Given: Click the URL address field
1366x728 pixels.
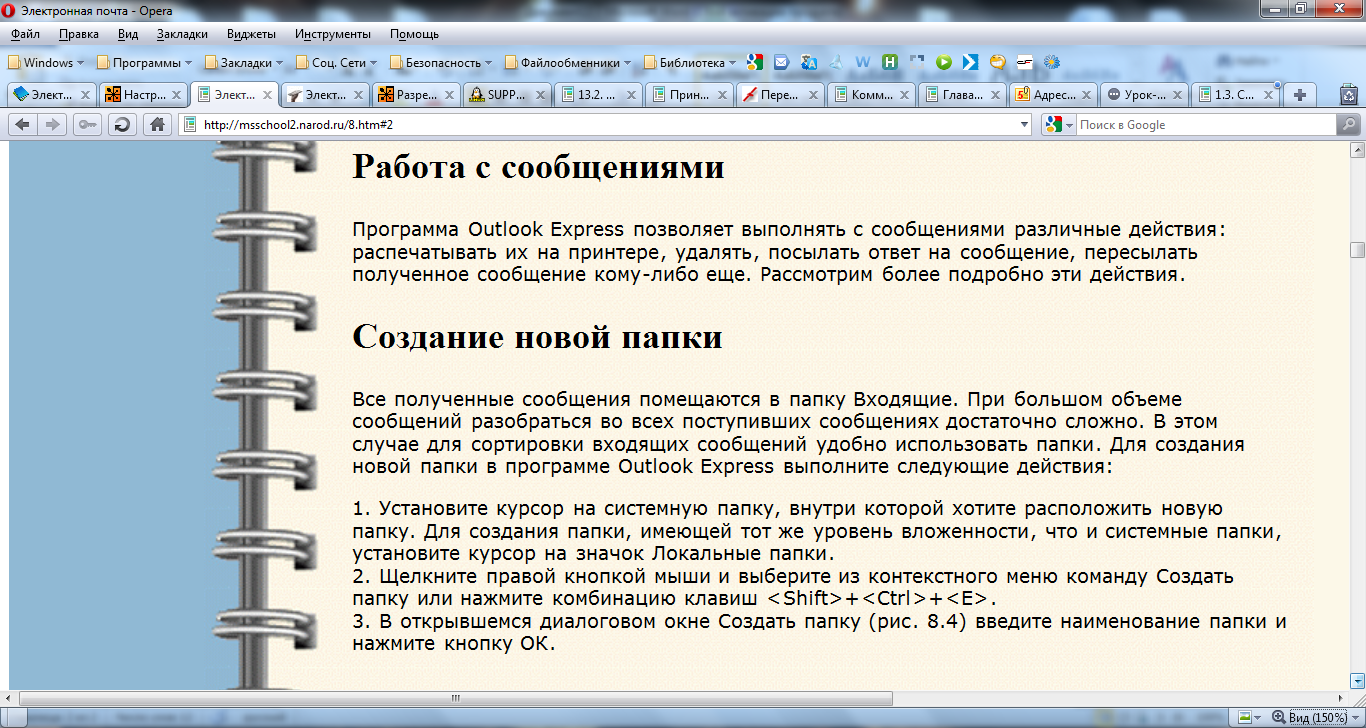Looking at the screenshot, I should pos(607,125).
